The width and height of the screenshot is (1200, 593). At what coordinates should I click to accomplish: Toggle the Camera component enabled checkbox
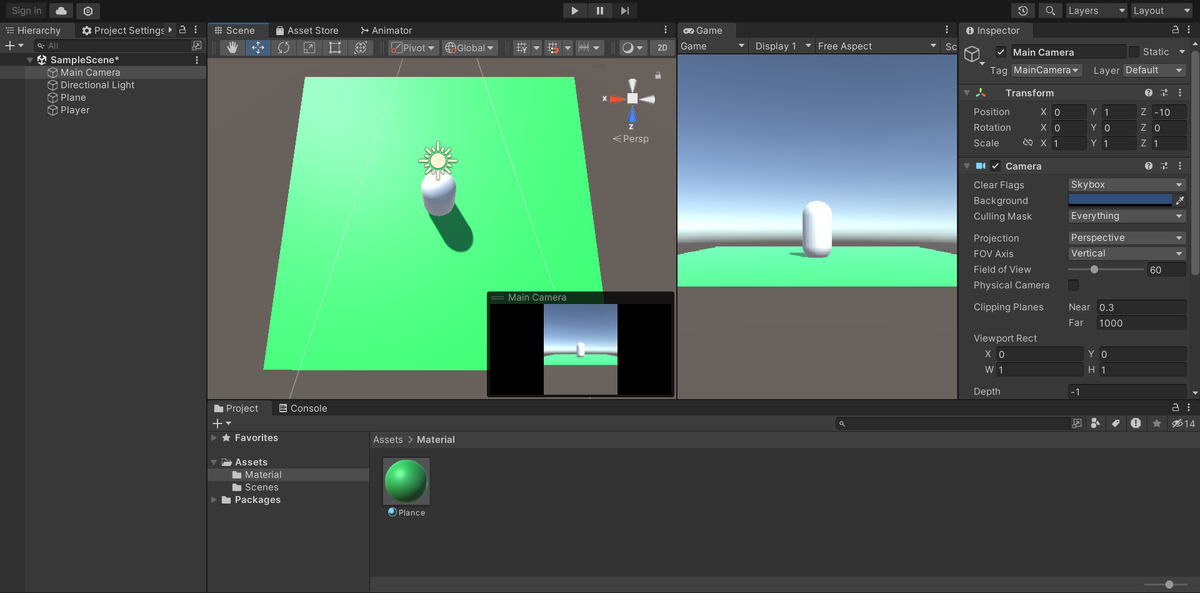(995, 166)
